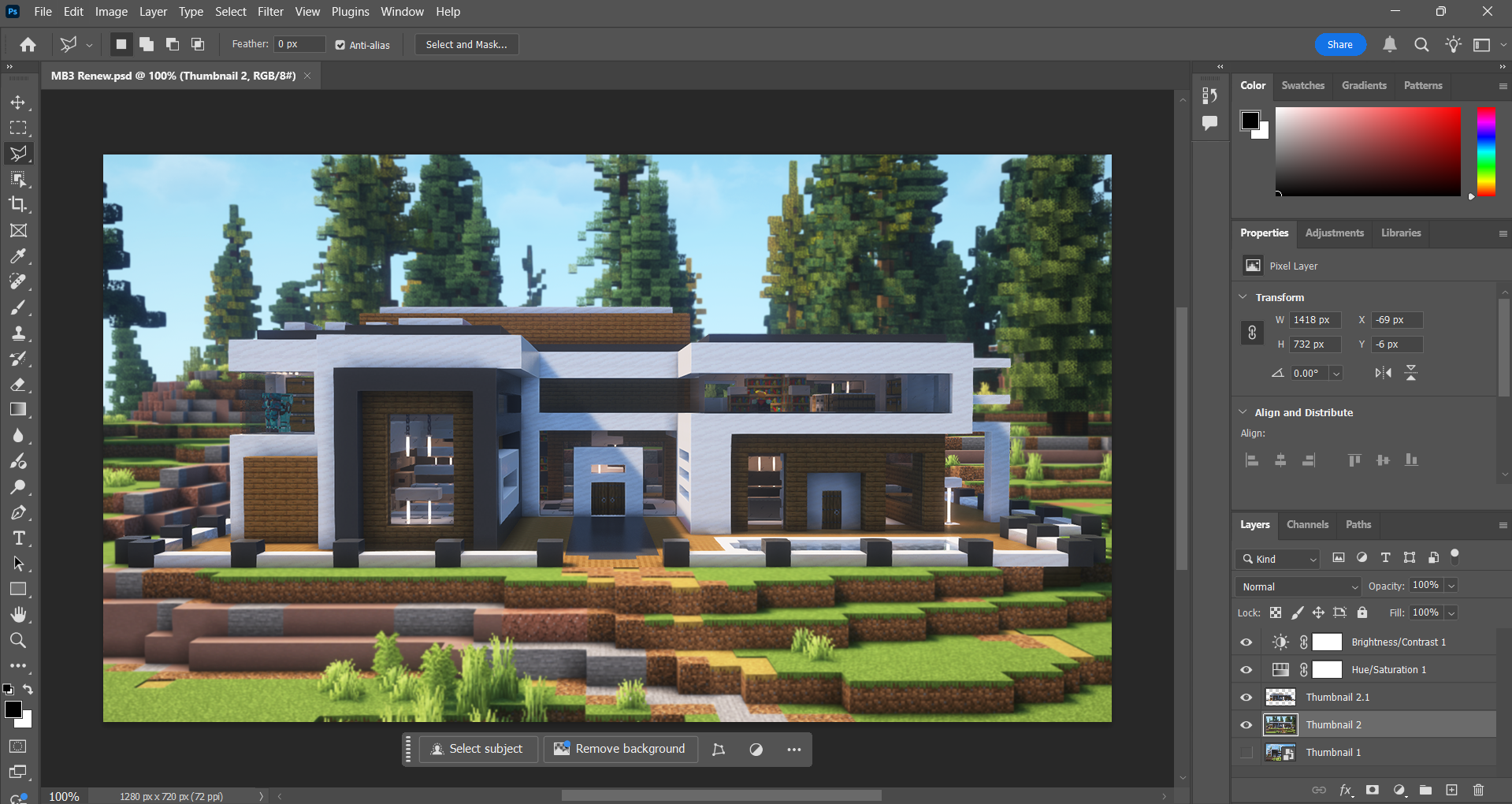Open the notifications bell
The height and width of the screenshot is (804, 1512).
tap(1390, 44)
